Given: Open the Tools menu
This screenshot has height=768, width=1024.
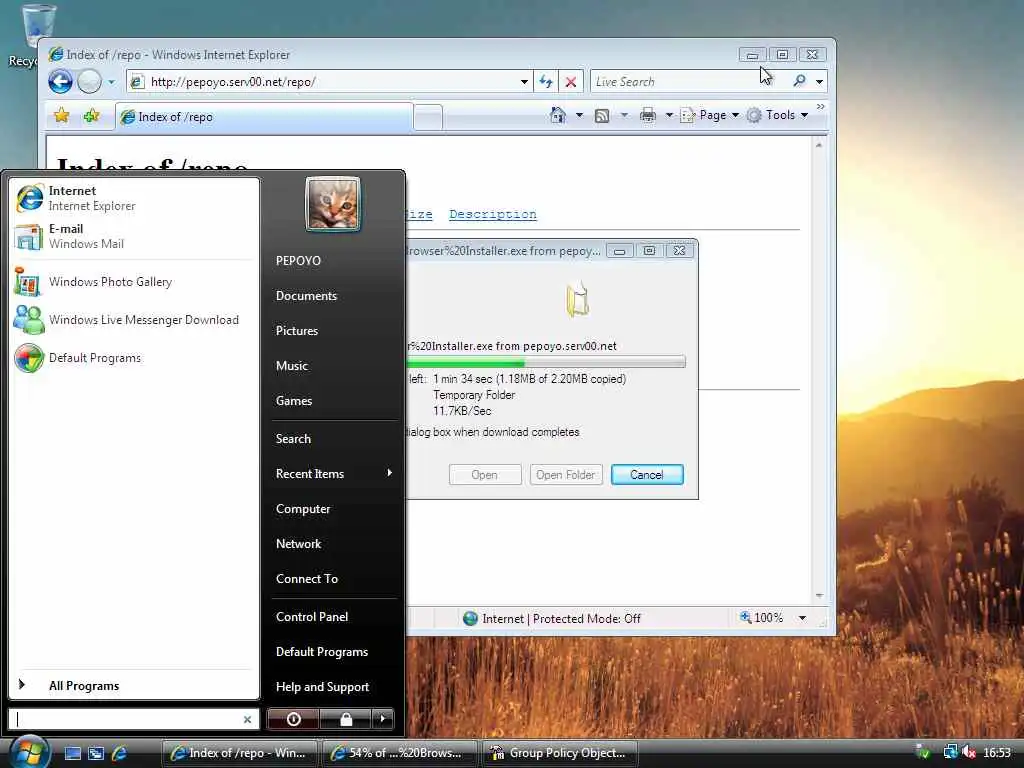Looking at the screenshot, I should (778, 115).
